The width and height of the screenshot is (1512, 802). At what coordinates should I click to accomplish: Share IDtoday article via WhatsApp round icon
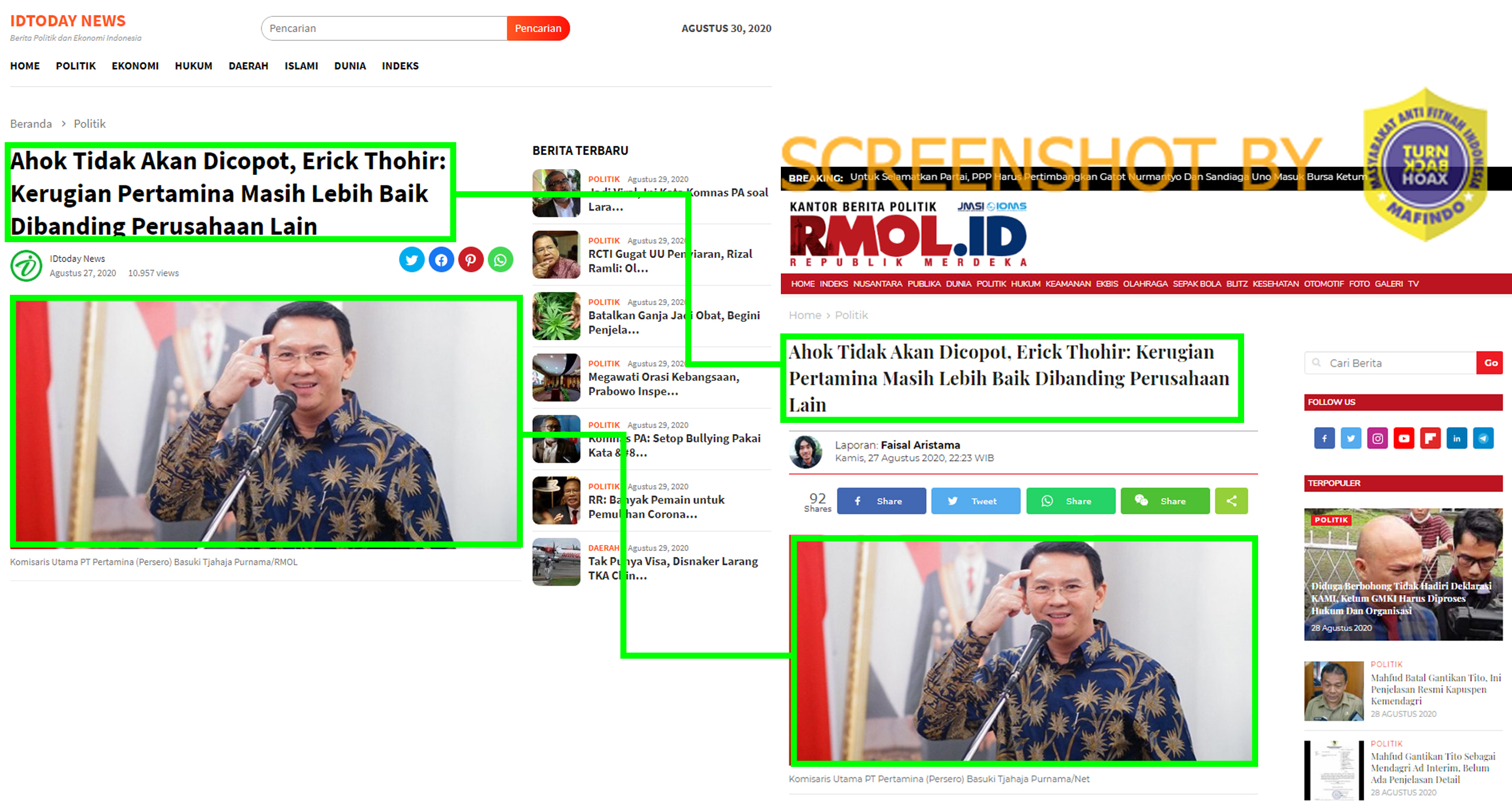point(500,260)
